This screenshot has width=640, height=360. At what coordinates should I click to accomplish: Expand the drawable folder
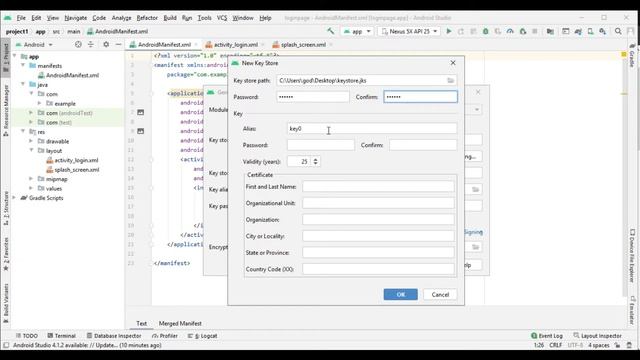[x=31, y=141]
